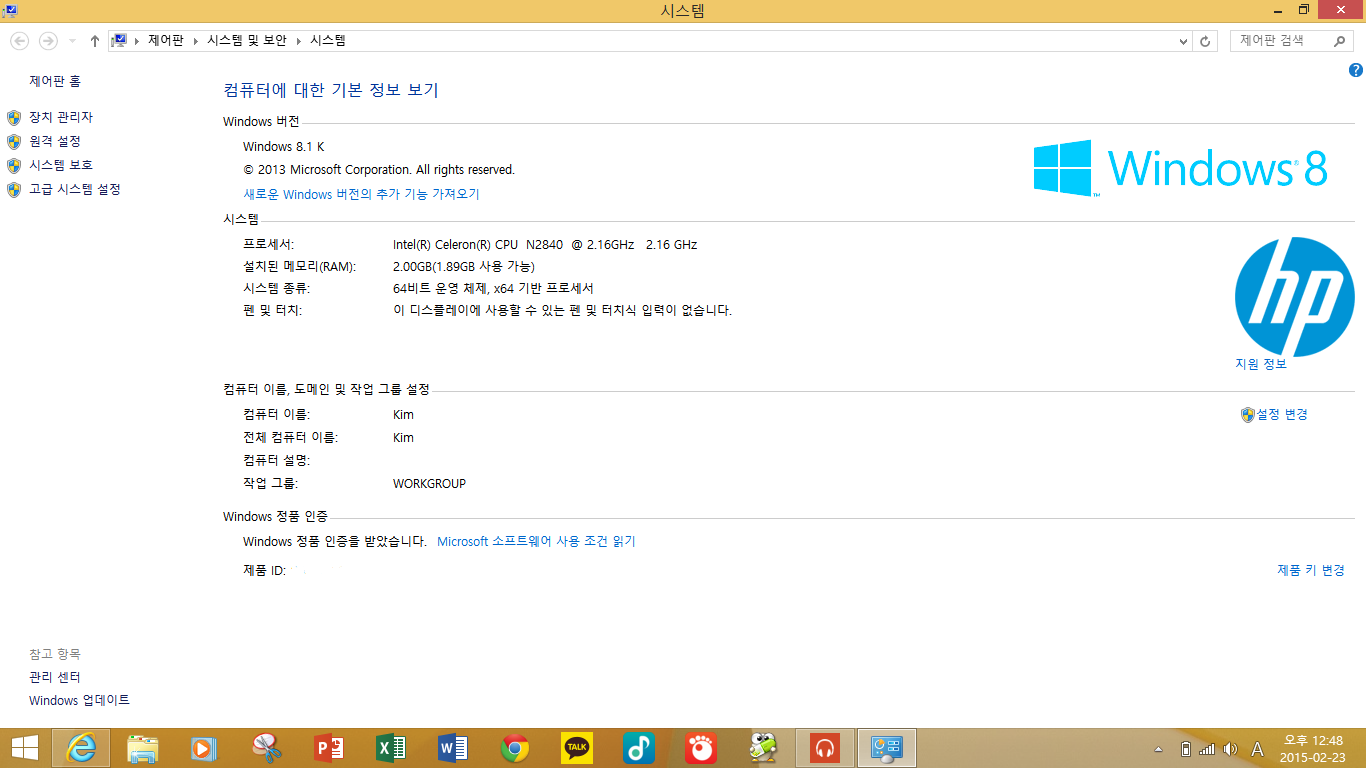Select 시스템 및 보안 in the breadcrumb
Image resolution: width=1366 pixels, height=768 pixels.
pyautogui.click(x=246, y=41)
